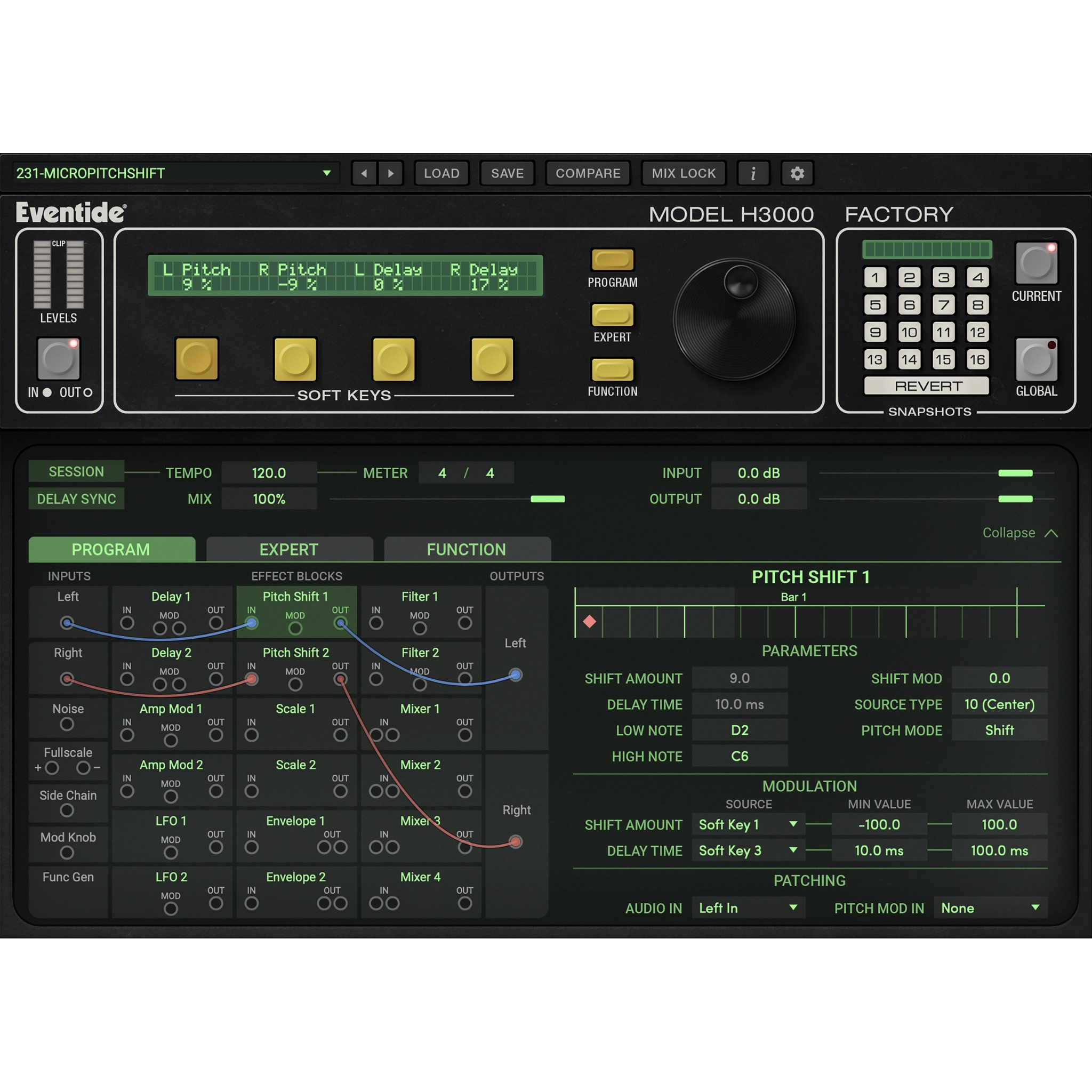Open the preset selector showing 231-MICROPITCHSHIFT
The width and height of the screenshot is (1092, 1092).
pyautogui.click(x=175, y=173)
